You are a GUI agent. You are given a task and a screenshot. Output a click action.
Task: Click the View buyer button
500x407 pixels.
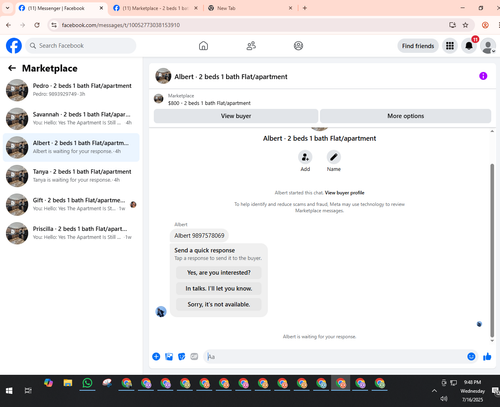click(236, 116)
